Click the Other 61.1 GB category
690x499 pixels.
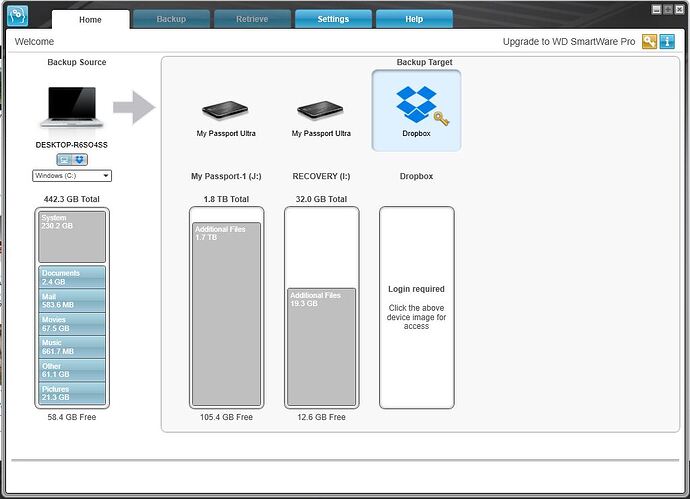point(72,370)
